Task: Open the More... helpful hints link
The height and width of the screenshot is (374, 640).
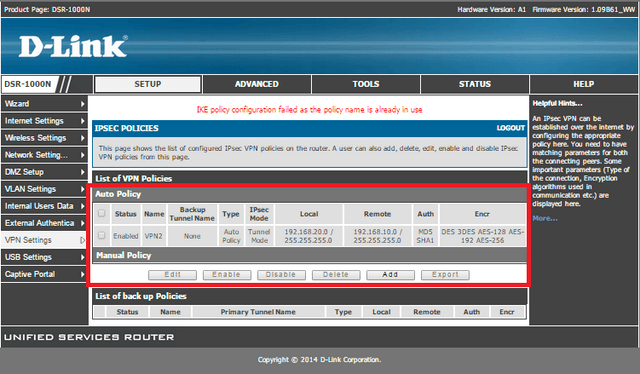Action: [x=544, y=218]
